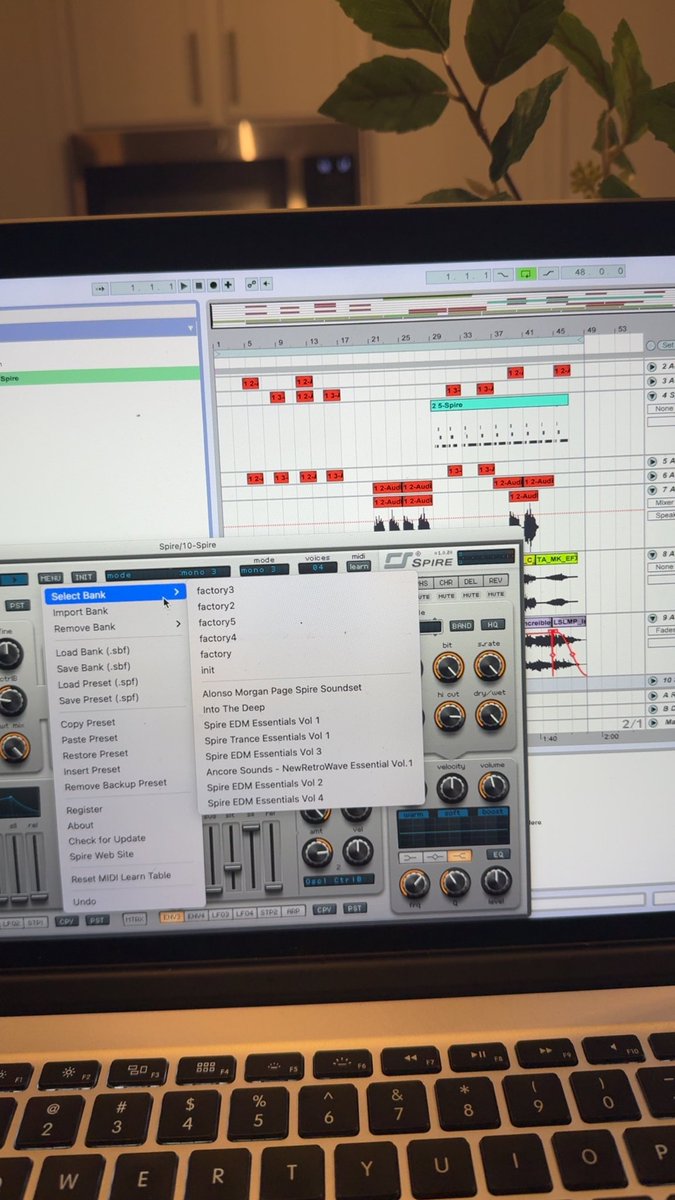Unfold return track A

pyautogui.click(x=653, y=694)
